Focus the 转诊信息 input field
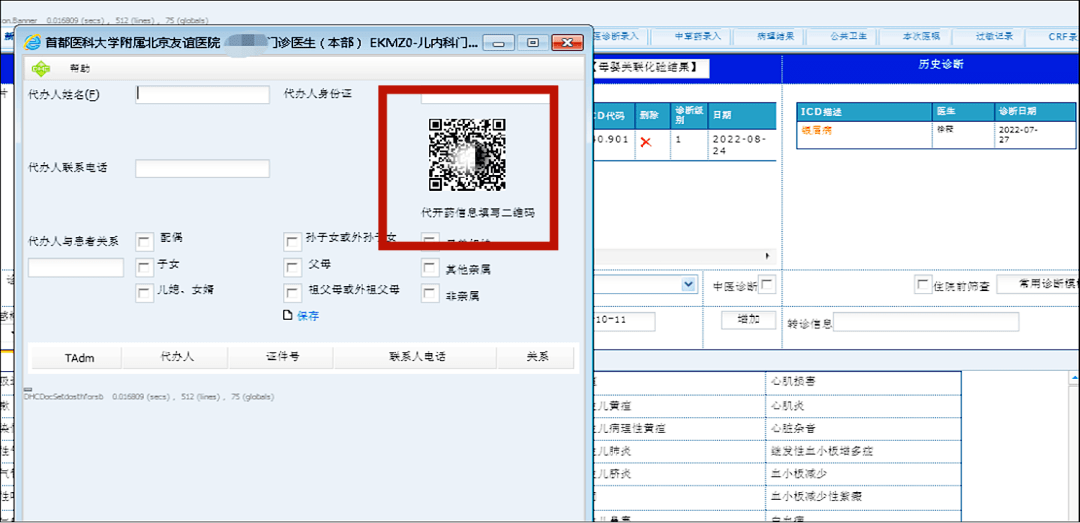The height and width of the screenshot is (523, 1080). (926, 322)
